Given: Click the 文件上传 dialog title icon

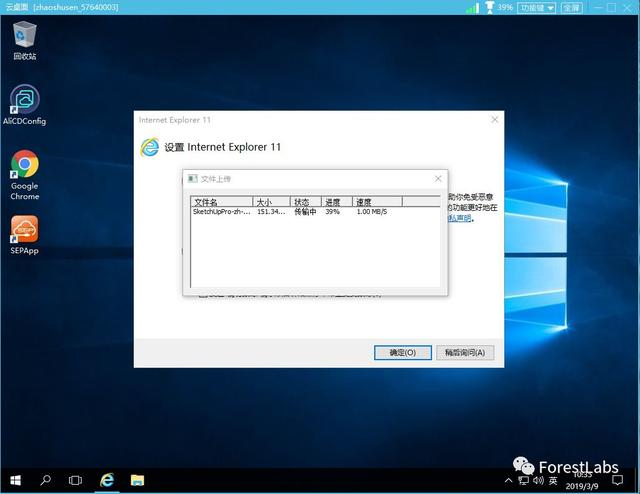Looking at the screenshot, I should coord(193,178).
